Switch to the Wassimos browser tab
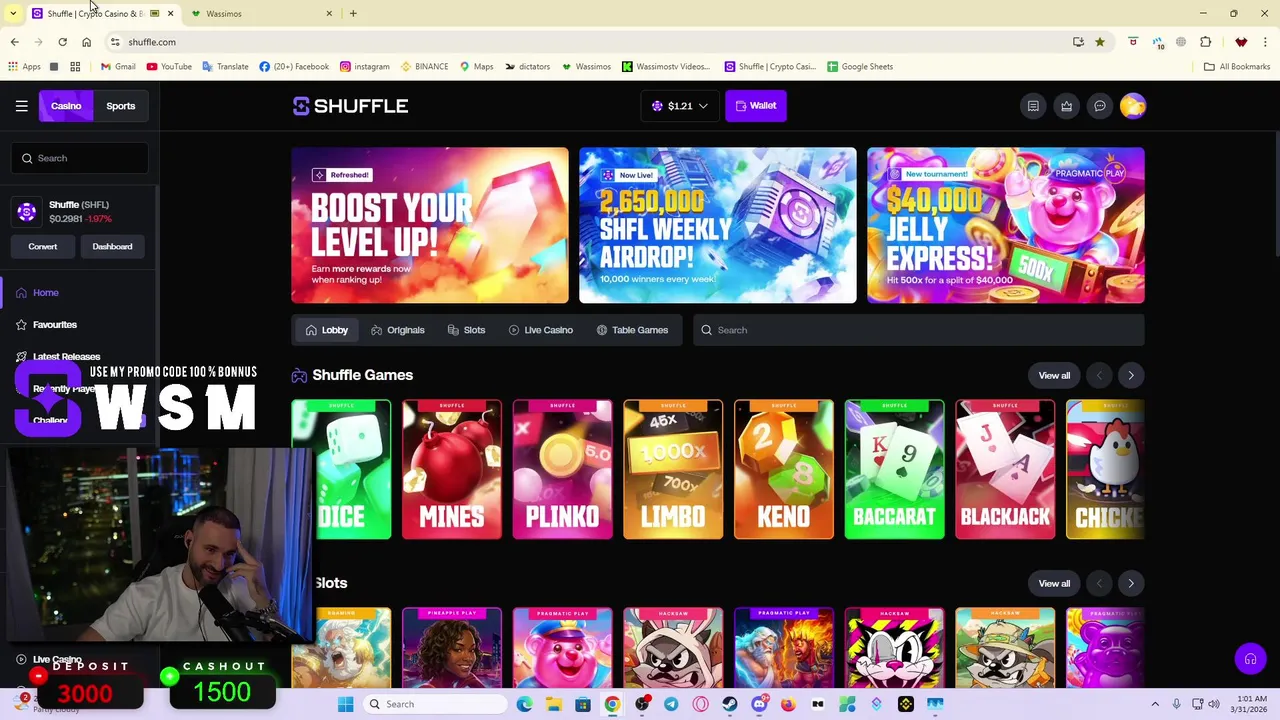This screenshot has width=1280, height=720. (x=262, y=13)
